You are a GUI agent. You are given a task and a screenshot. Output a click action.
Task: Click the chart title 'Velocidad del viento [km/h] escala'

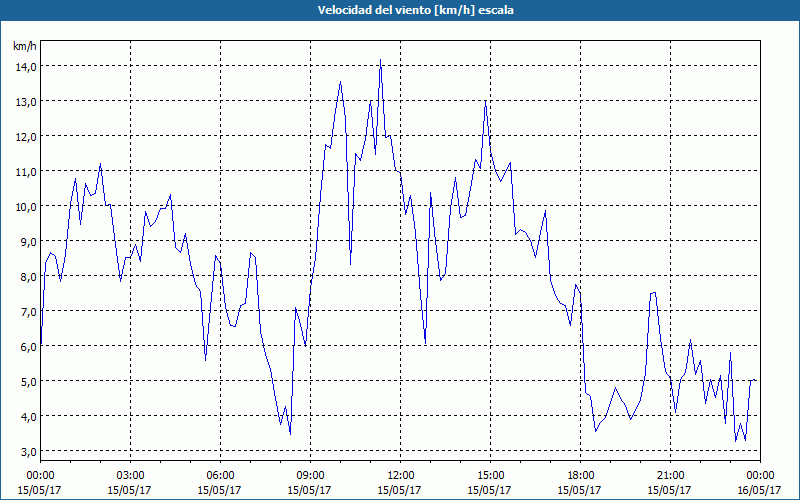coord(415,10)
